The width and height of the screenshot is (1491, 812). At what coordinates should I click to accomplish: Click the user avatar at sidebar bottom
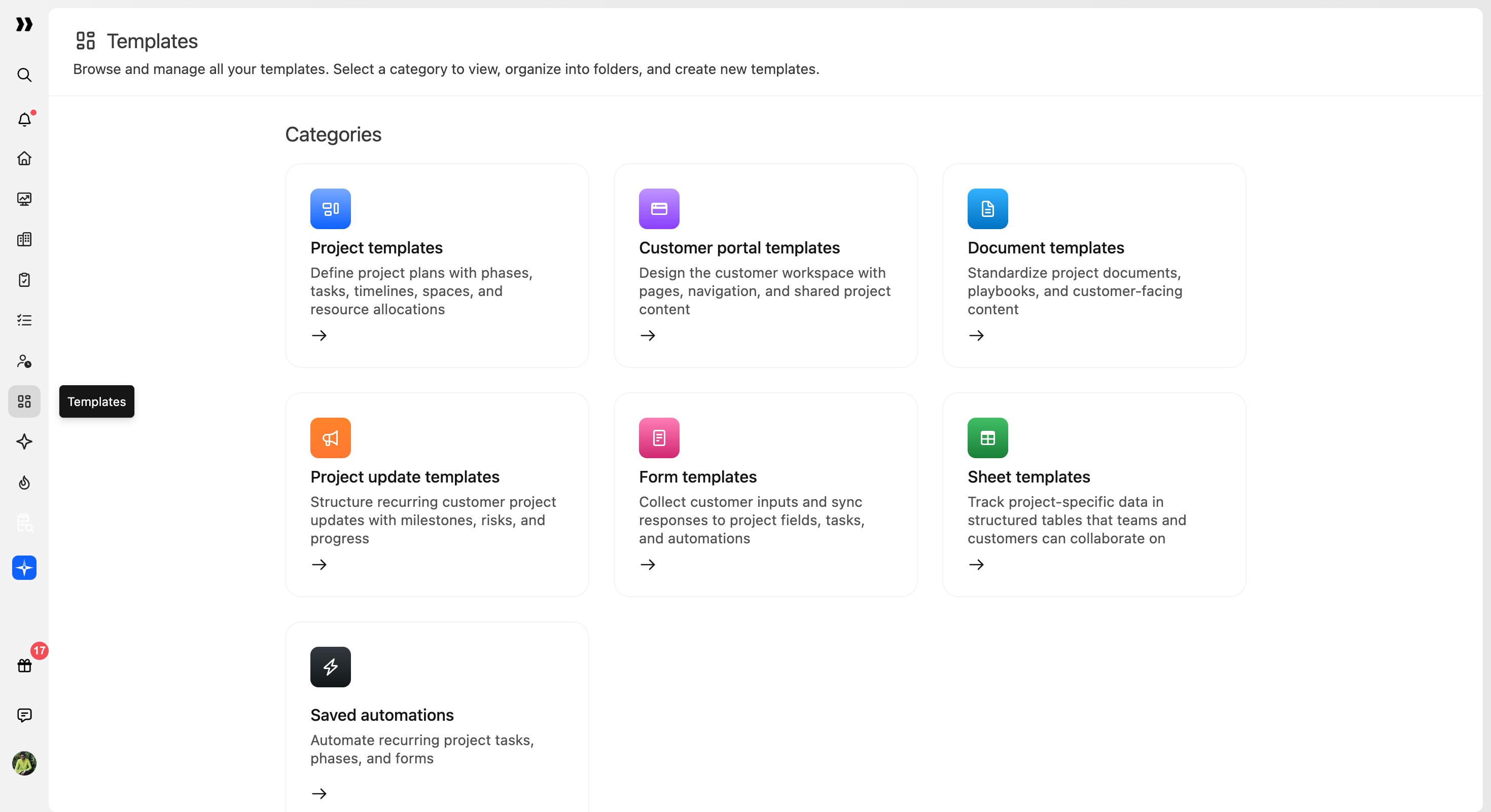coord(24,763)
